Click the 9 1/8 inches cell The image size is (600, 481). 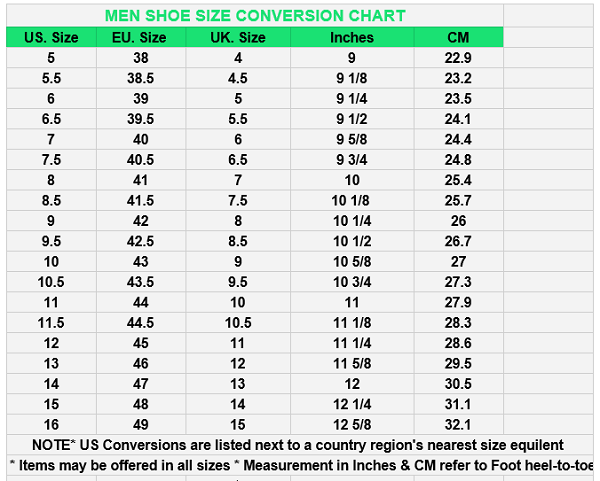(x=352, y=78)
